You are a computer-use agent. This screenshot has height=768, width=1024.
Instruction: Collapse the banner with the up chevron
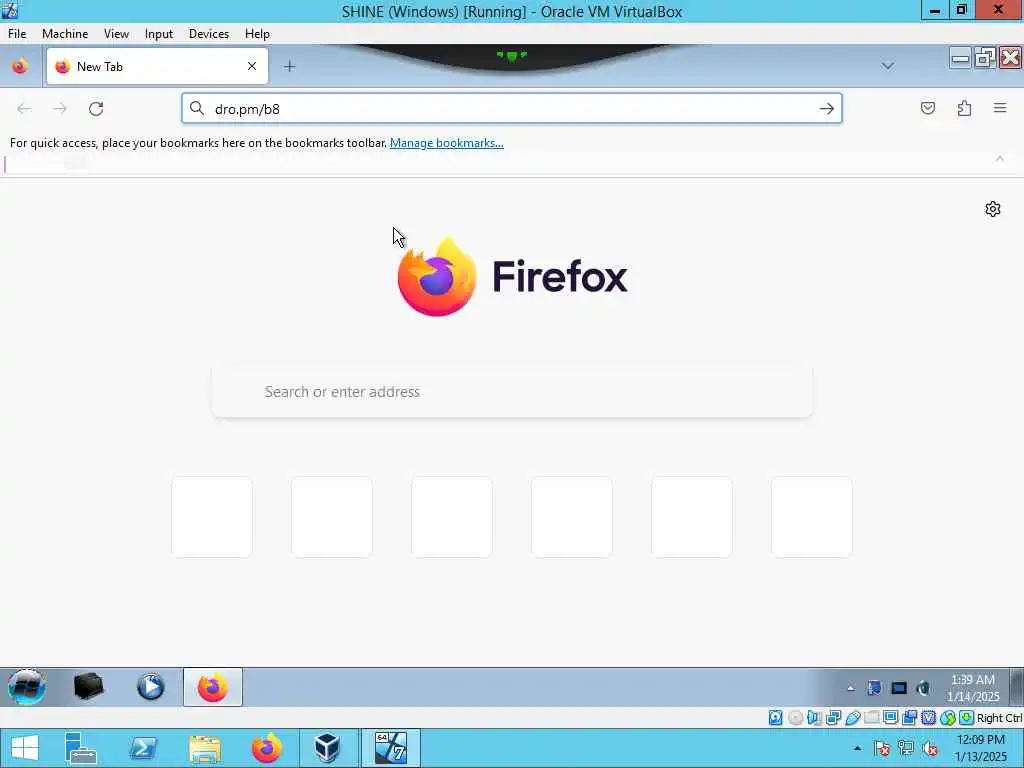coord(1000,159)
